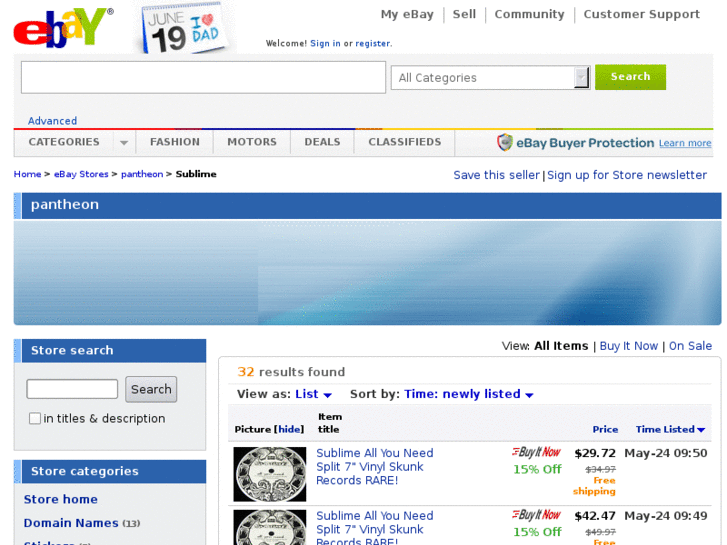Viewport: 727px width, 545px height.
Task: Sort by Time Listed column arrow
Action: coord(701,430)
